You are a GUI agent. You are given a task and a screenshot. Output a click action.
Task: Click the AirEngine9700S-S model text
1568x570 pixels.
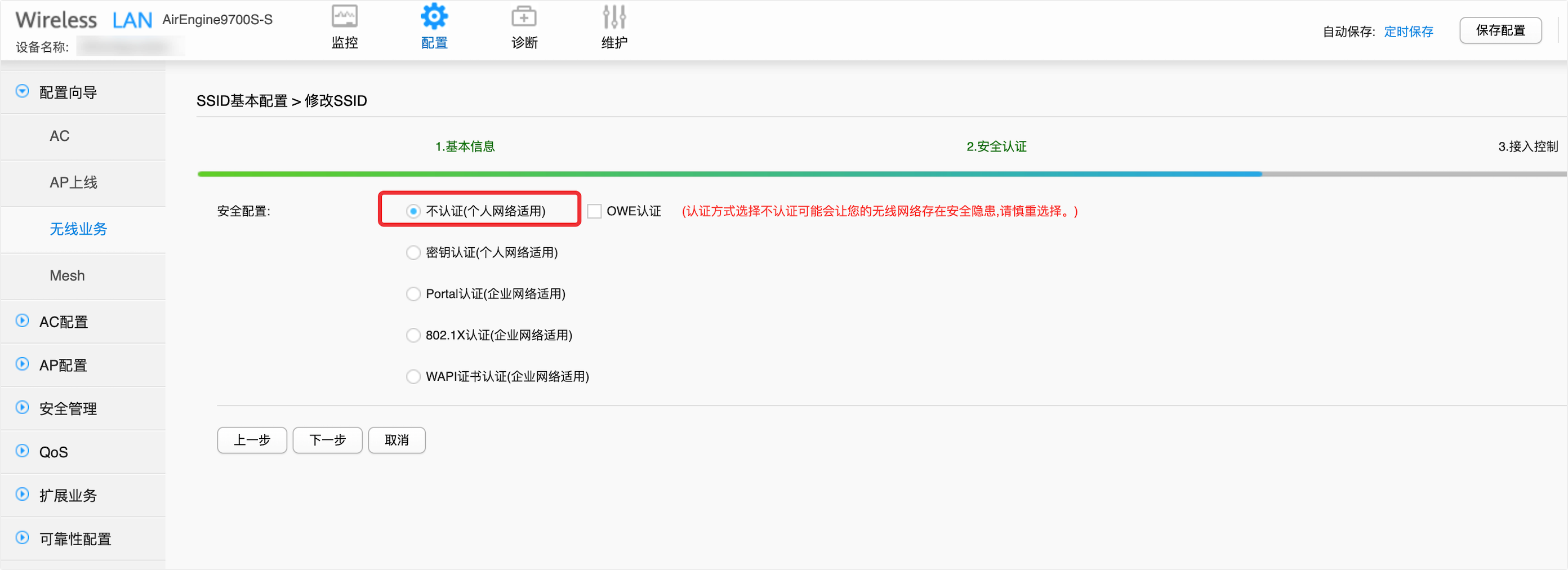[x=217, y=20]
